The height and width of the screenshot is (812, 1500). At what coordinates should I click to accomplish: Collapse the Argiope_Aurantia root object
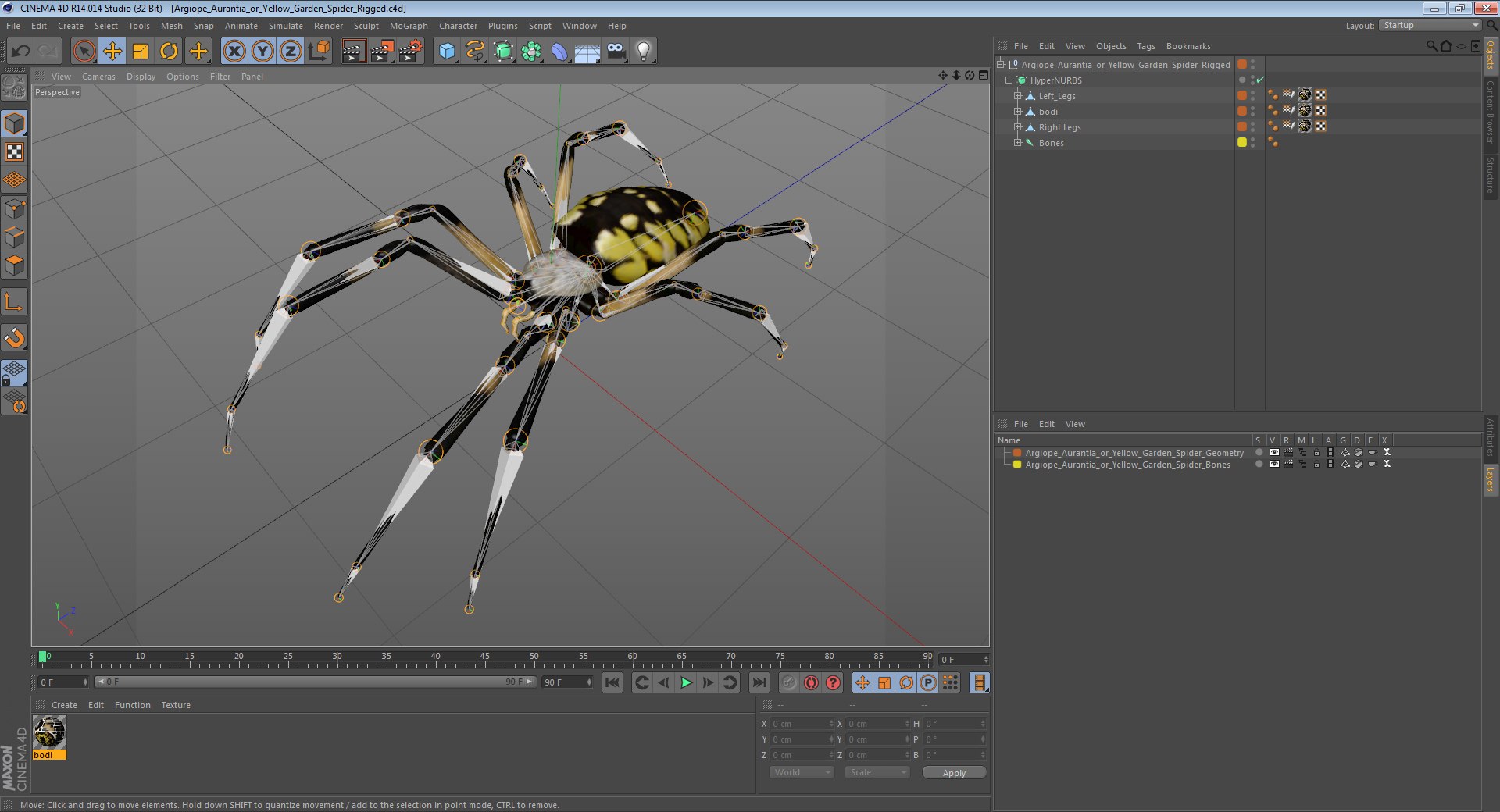click(x=1001, y=65)
